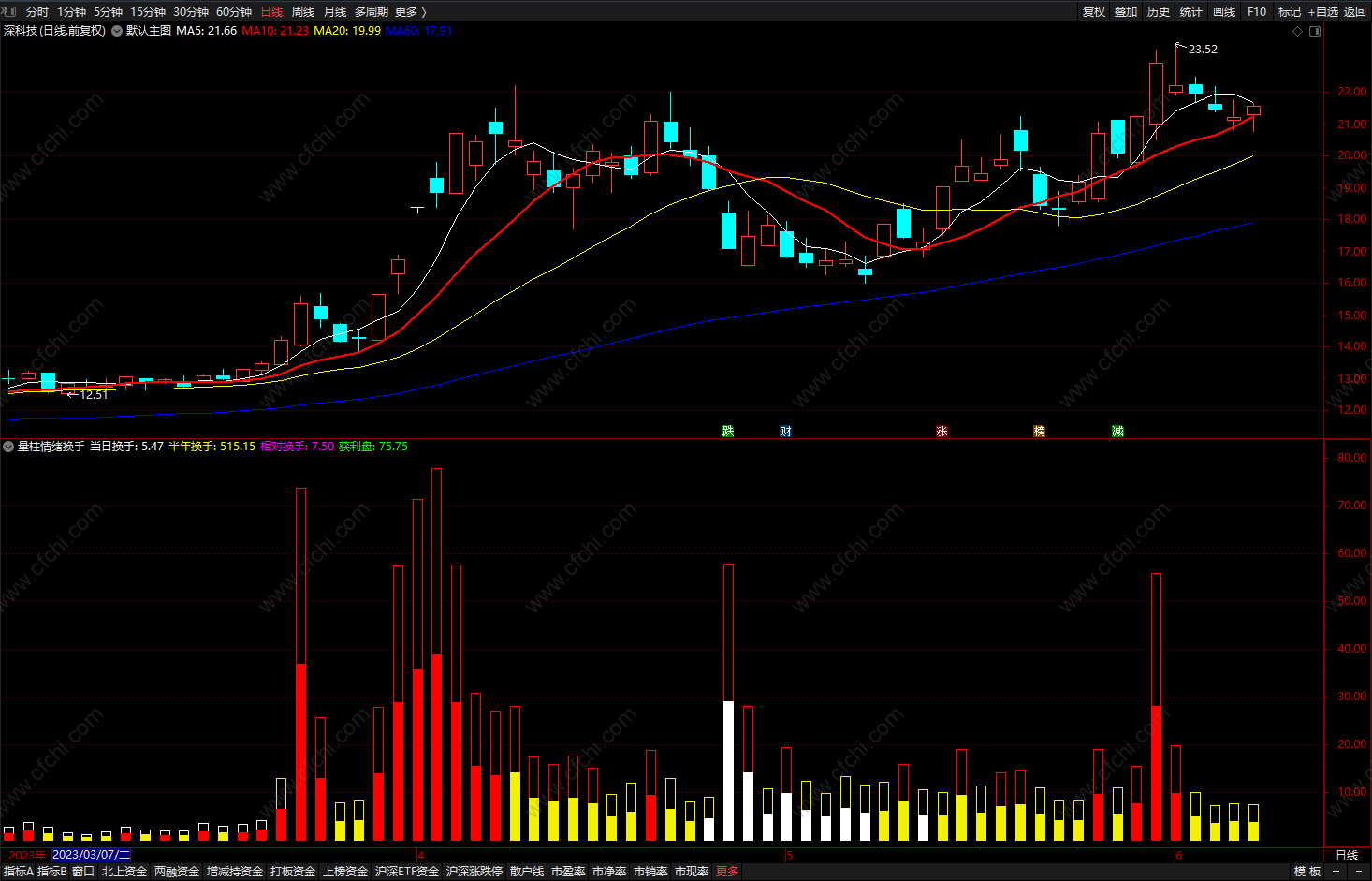Screen dimensions: 1372x881
Task: Select the 指标B tab
Action: pyautogui.click(x=52, y=872)
